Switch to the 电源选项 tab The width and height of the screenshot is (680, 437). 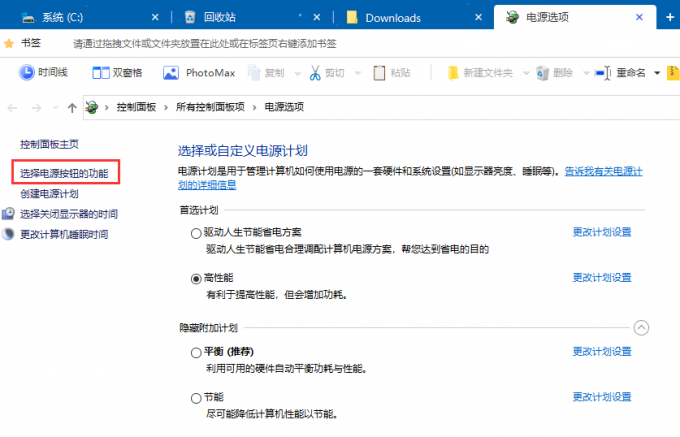(x=575, y=17)
